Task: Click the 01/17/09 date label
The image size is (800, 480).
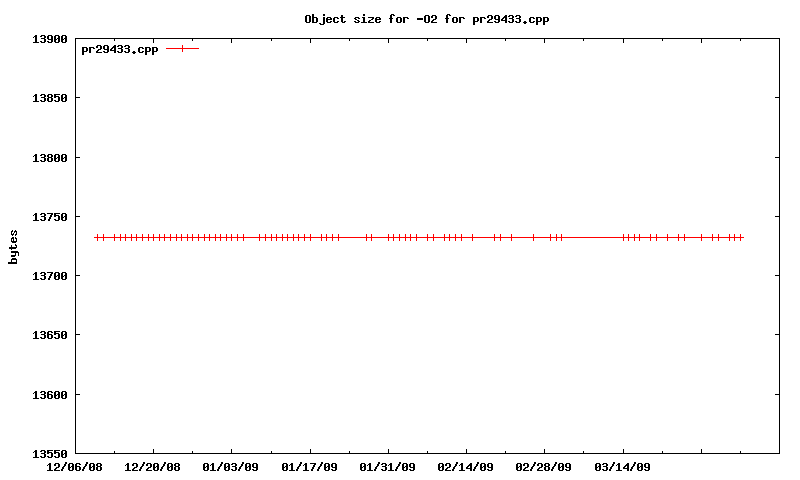Action: coord(309,467)
